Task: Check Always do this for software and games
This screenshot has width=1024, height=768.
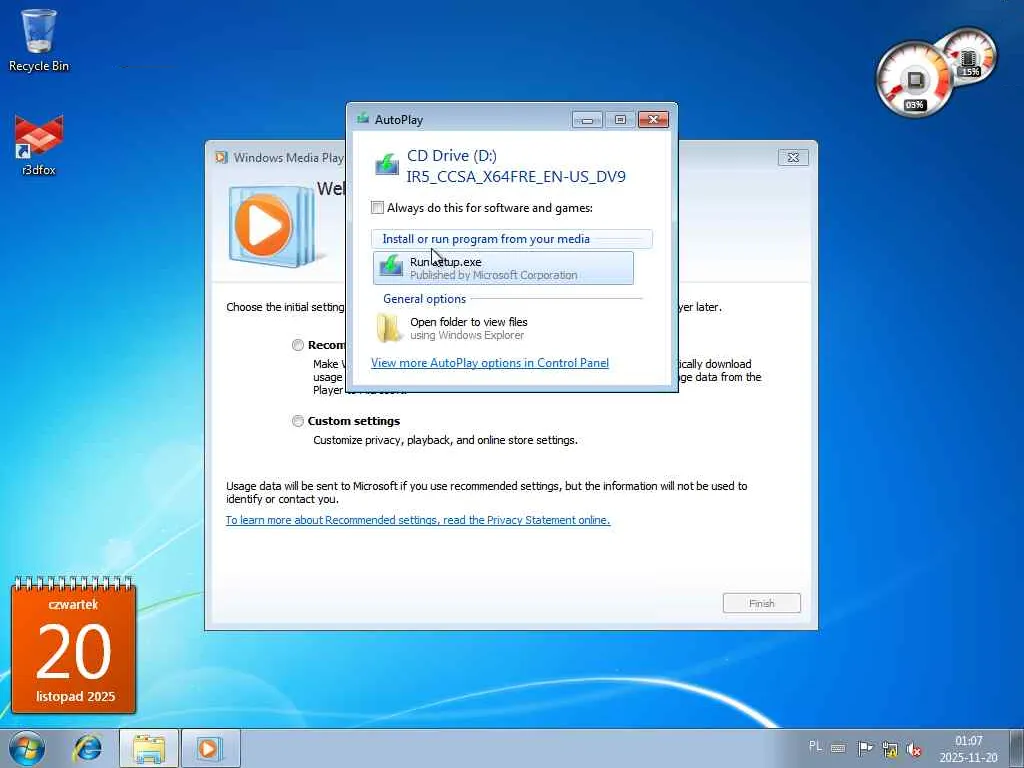Action: (x=377, y=208)
